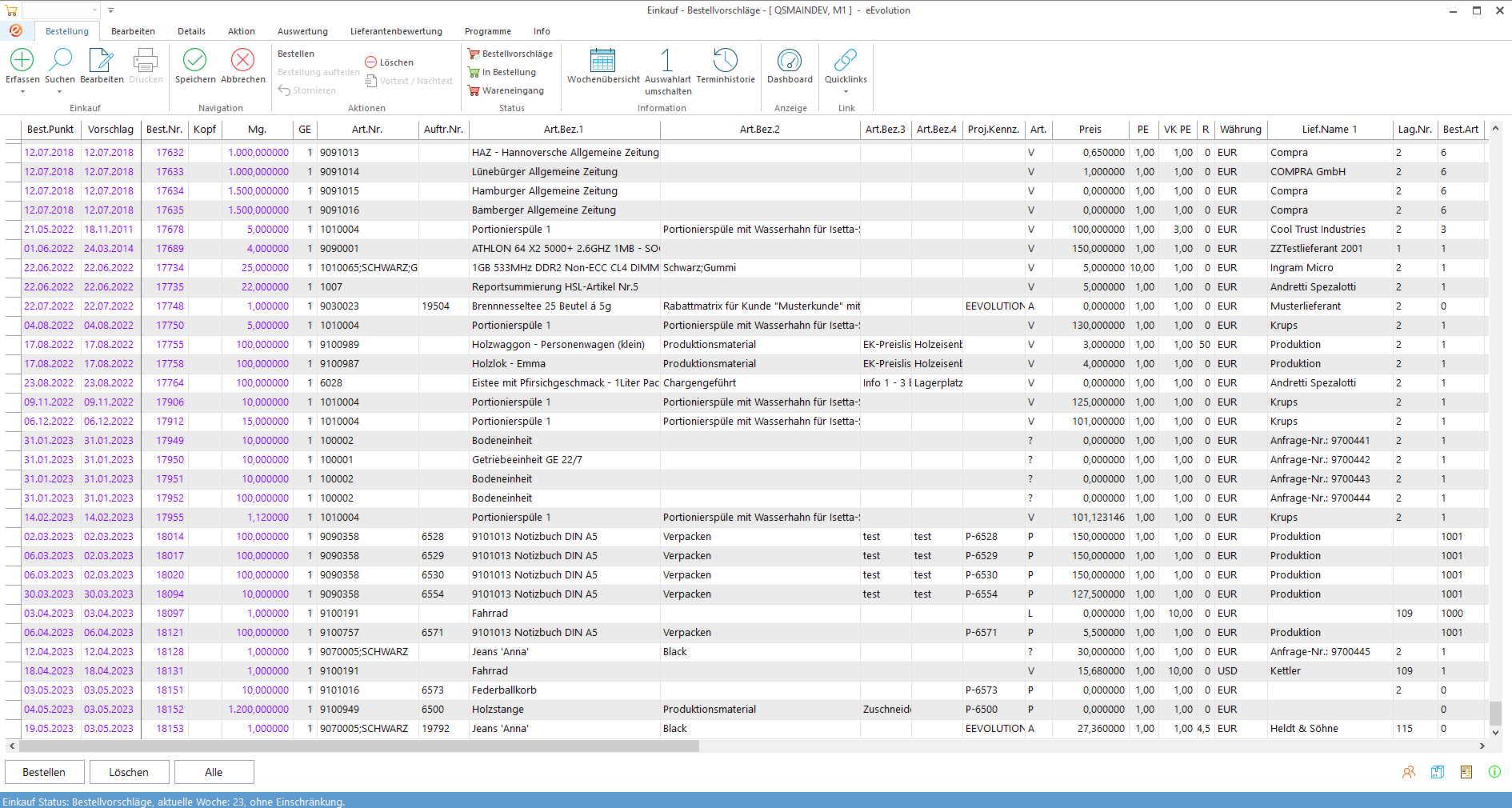Click the Löschen action in ribbon

(390, 62)
